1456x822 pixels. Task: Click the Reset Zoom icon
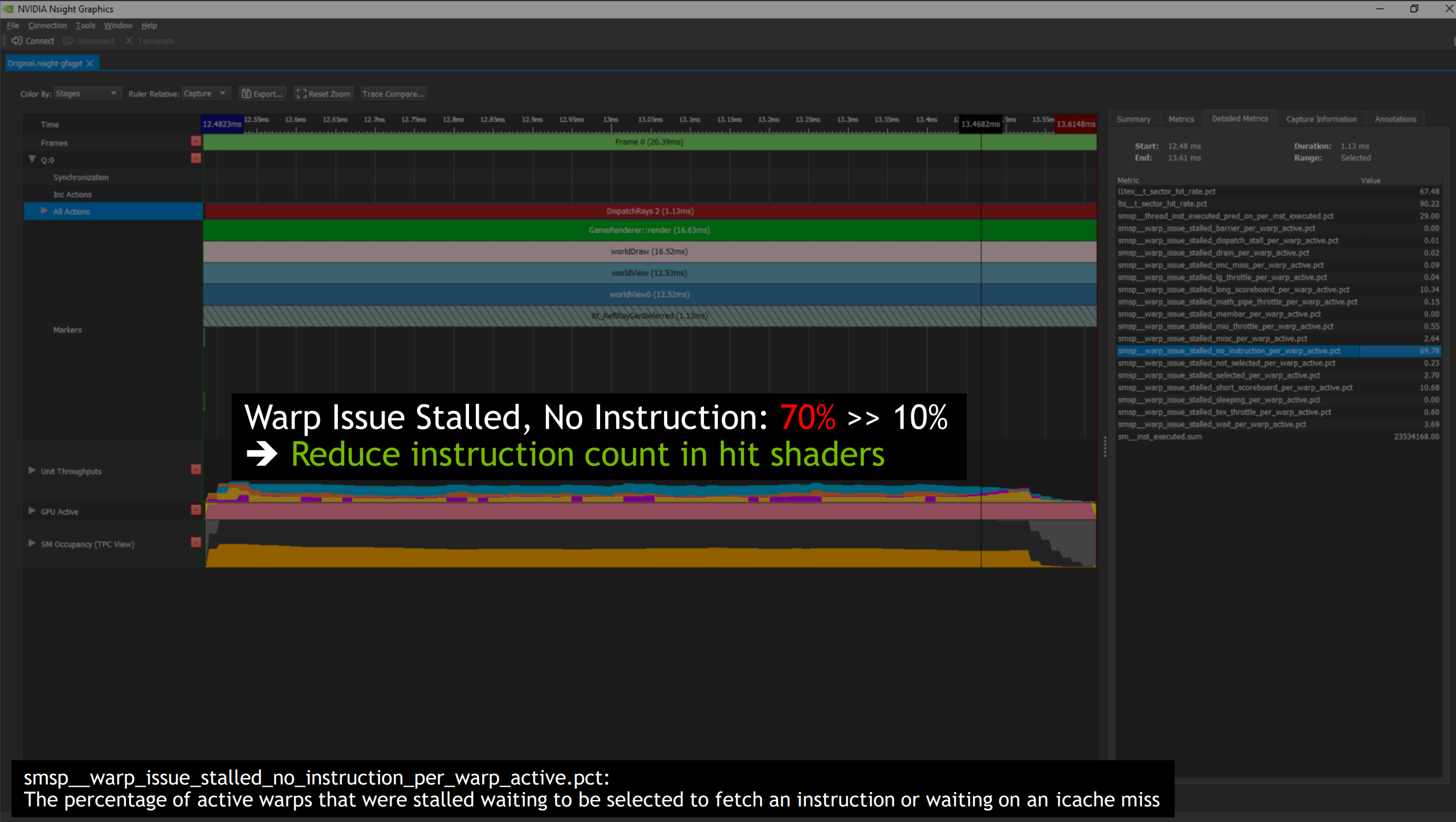coord(301,93)
